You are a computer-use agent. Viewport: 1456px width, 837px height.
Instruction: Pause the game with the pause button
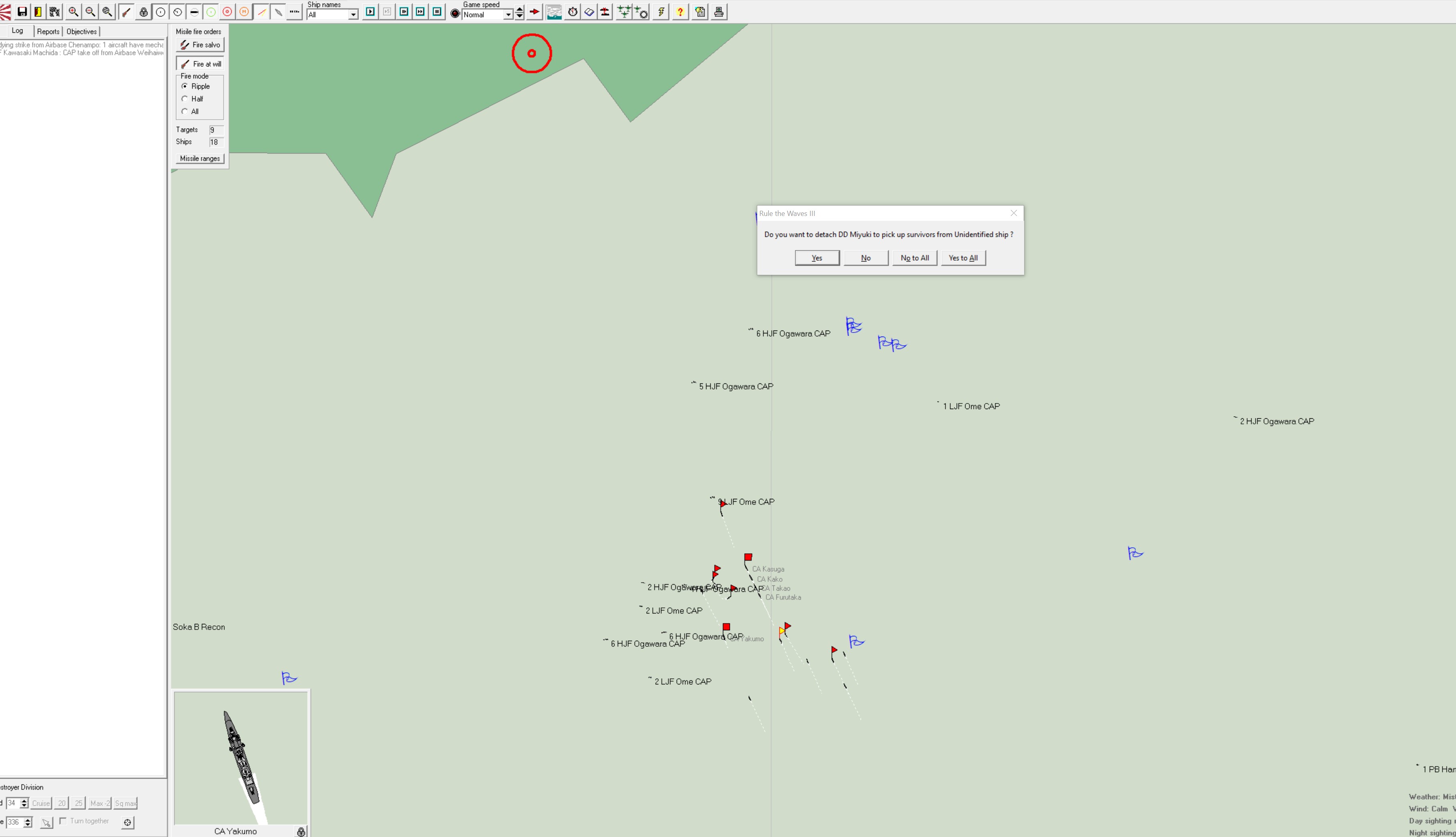[437, 12]
